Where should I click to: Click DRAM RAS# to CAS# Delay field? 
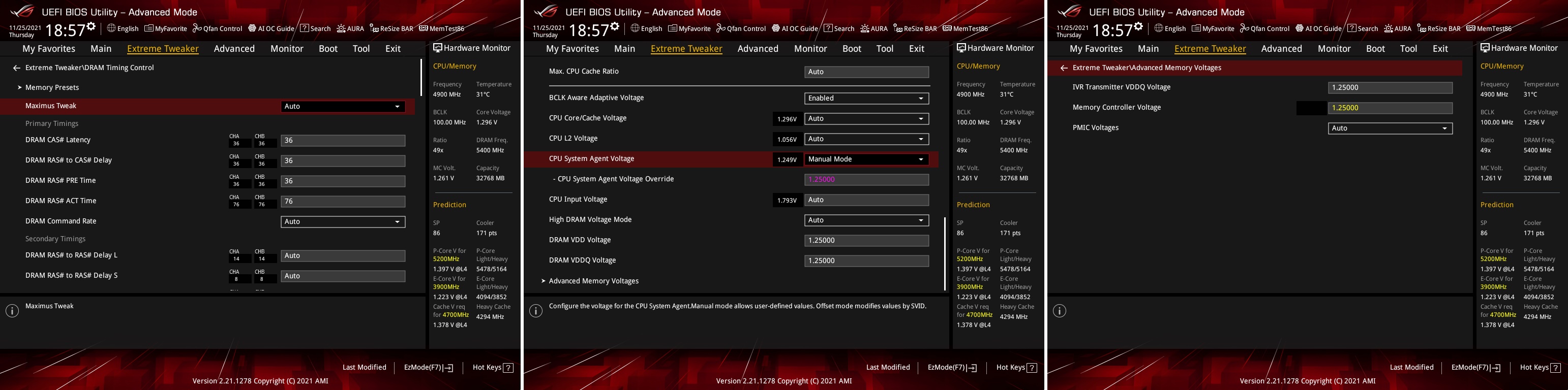pos(343,161)
